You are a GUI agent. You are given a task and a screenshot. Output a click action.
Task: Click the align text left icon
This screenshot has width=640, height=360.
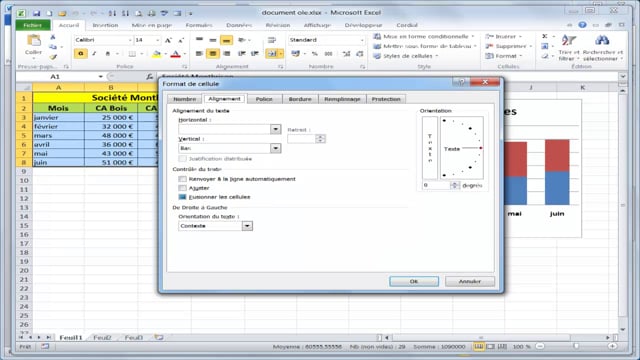[199, 53]
